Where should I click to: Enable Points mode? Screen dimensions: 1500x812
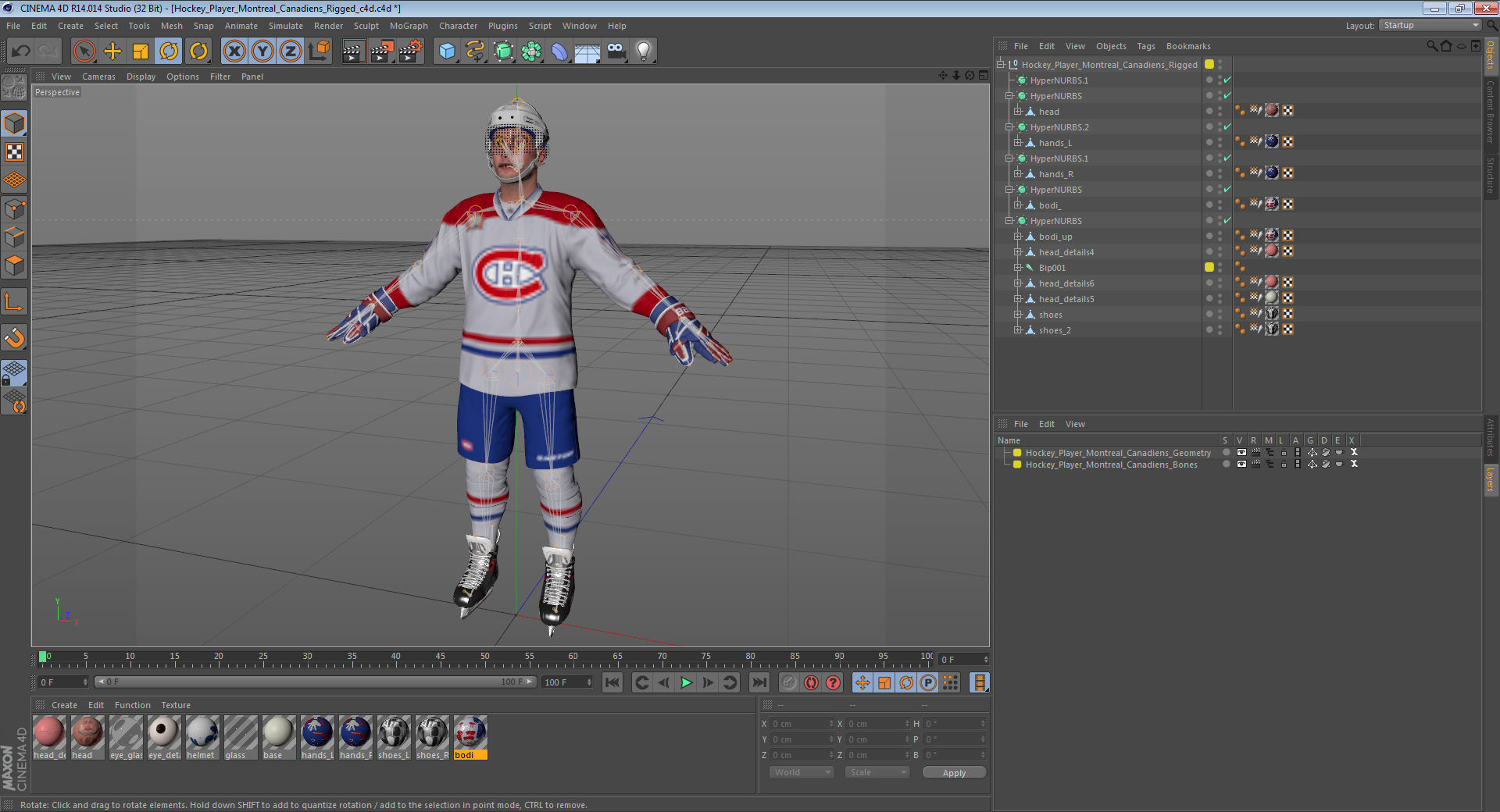point(15,208)
